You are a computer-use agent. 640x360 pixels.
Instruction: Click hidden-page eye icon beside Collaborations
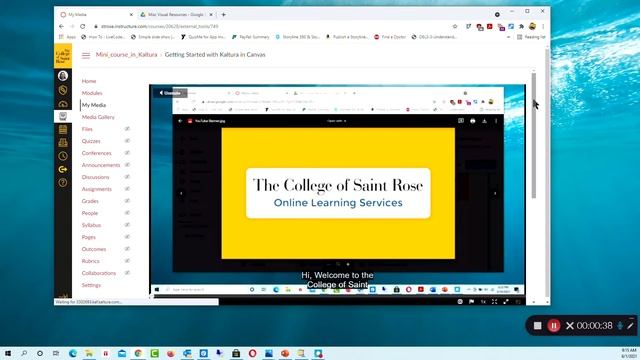click(x=127, y=273)
